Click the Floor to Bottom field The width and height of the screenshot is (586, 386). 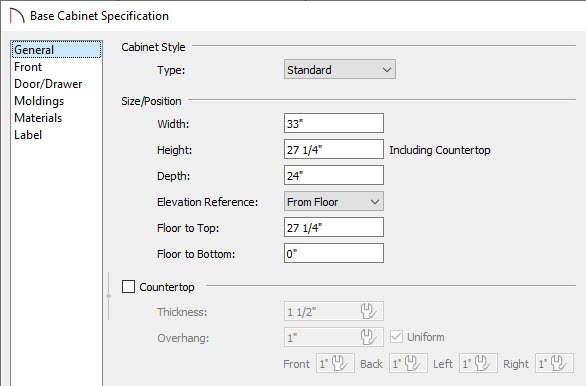tap(334, 253)
